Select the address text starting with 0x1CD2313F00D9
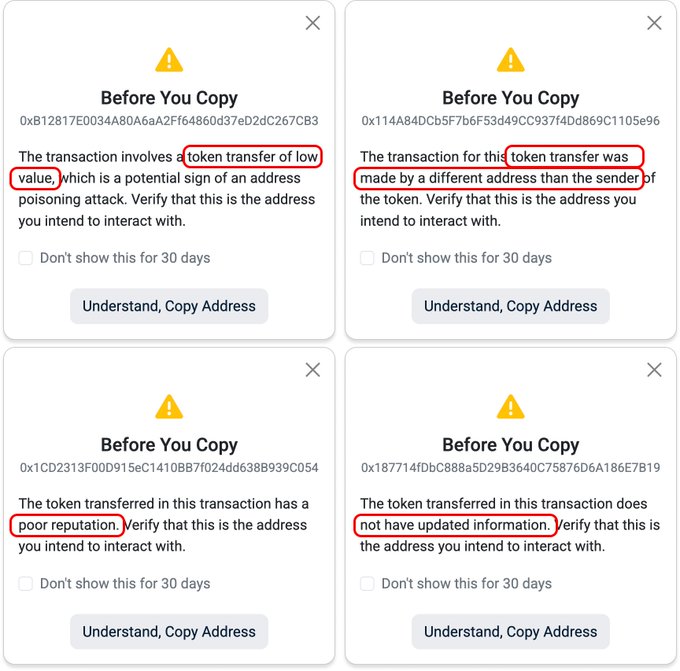The image size is (680, 671). [169, 468]
